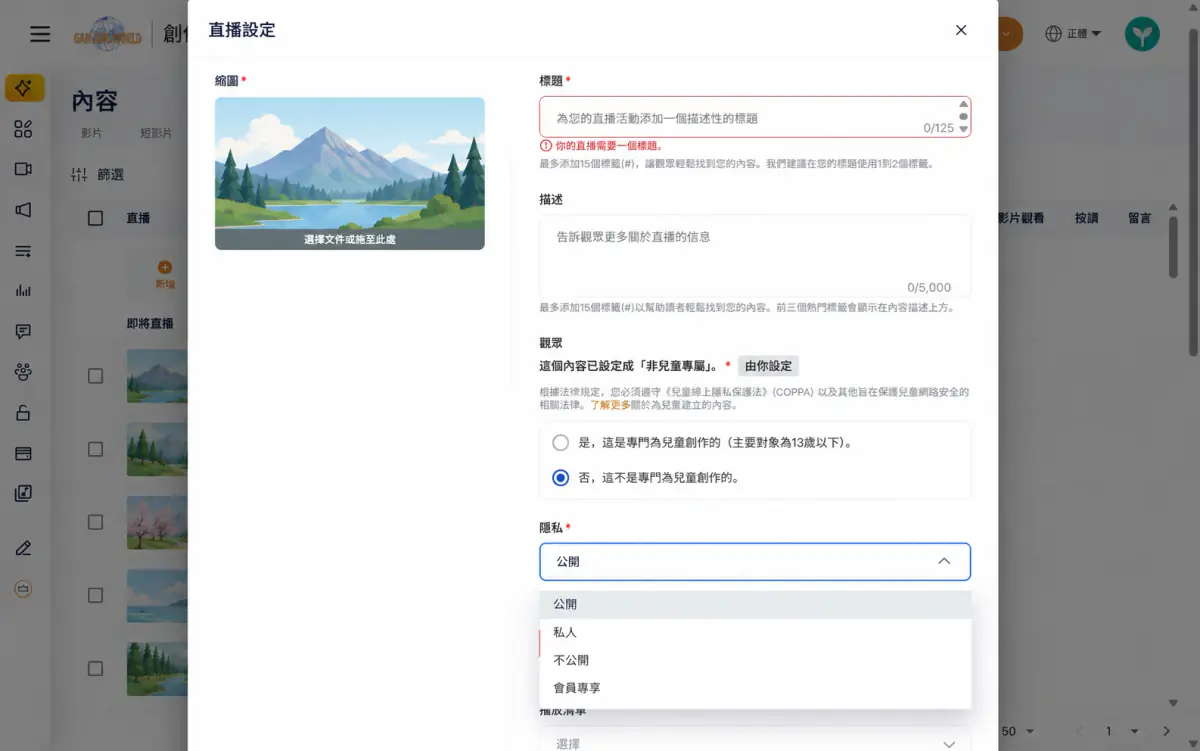
Task: Click the down arrow in the title field
Action: pos(964,129)
